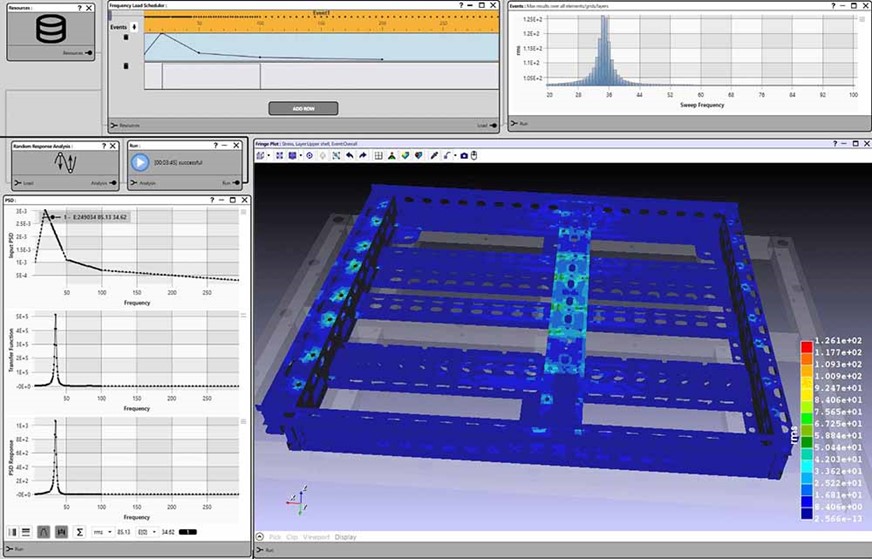872x559 pixels.
Task: Click the Sigma summation icon in PSD panel
Action: tap(80, 532)
